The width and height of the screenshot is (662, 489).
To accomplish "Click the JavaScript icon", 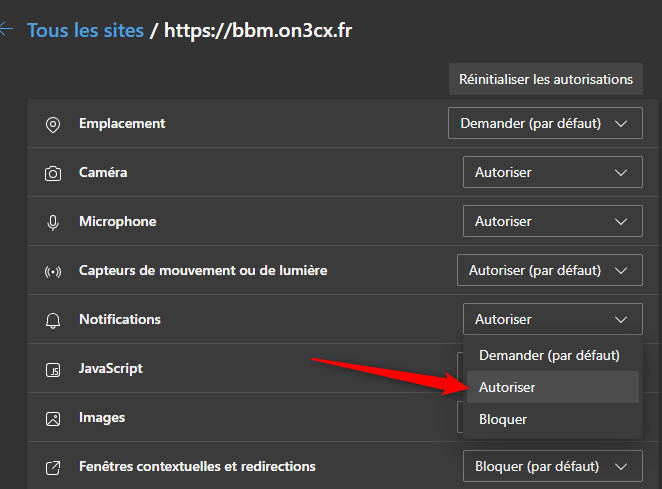I will click(x=53, y=369).
